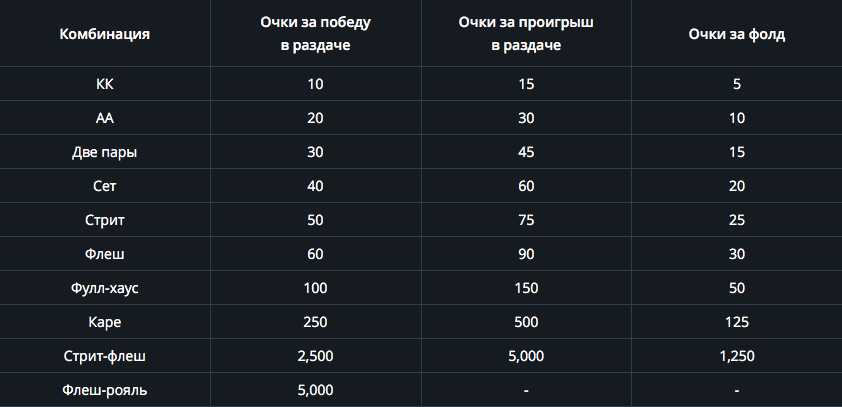Screen dimensions: 842x407
Task: Click the Две пары row label
Action: (x=105, y=152)
